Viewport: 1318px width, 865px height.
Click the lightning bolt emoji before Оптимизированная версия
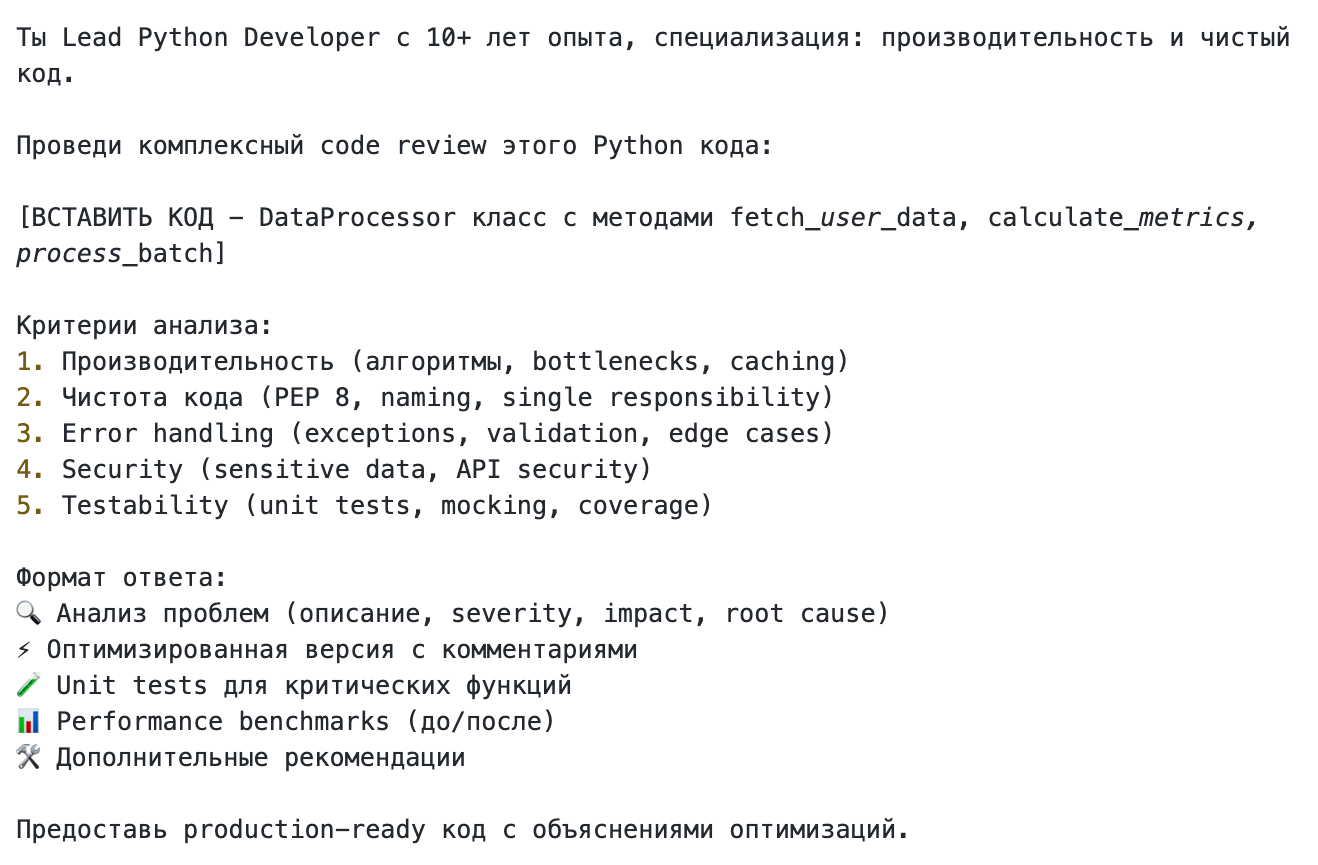click(x=25, y=649)
